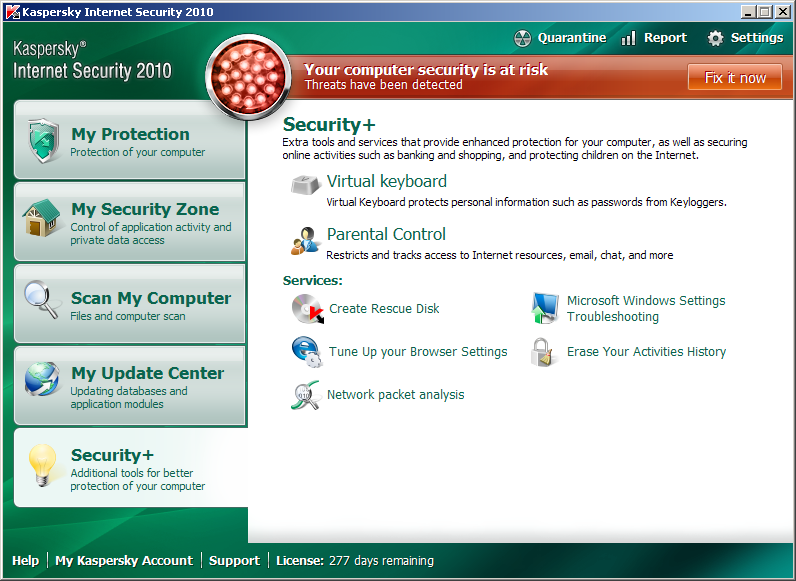
Task: Open the Network packet analysis link
Action: click(x=395, y=395)
